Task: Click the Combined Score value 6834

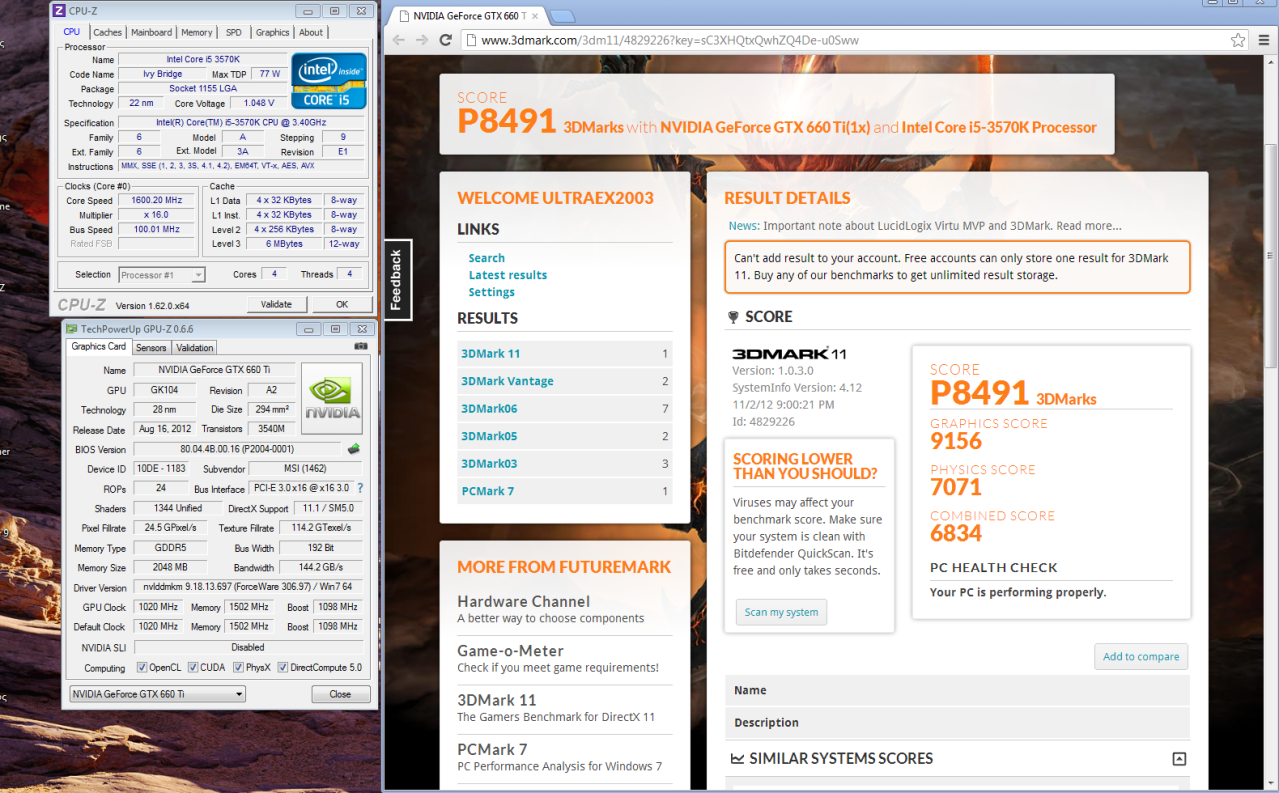Action: (x=956, y=534)
